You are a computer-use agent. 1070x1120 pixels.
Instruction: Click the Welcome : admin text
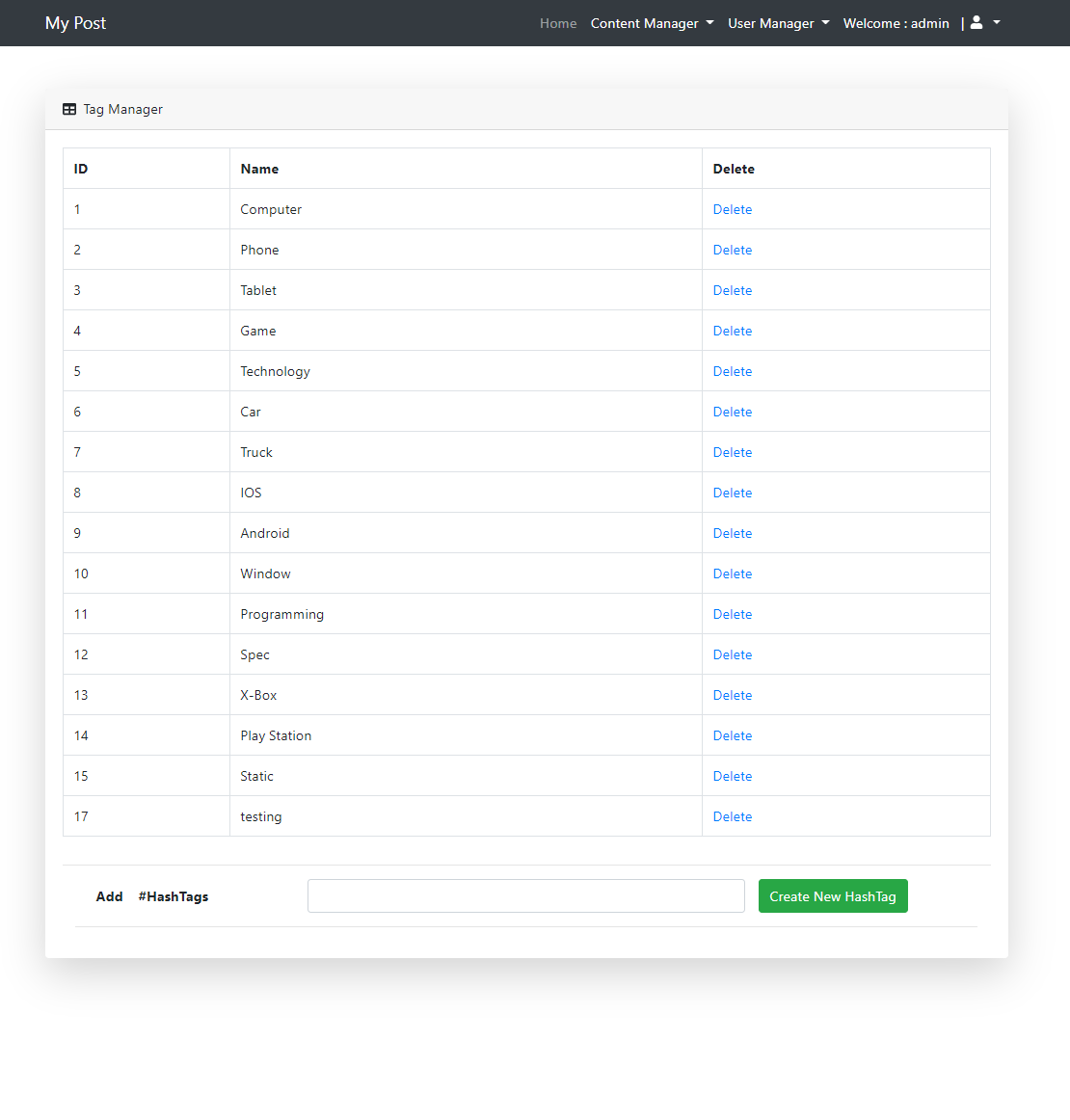pos(896,23)
